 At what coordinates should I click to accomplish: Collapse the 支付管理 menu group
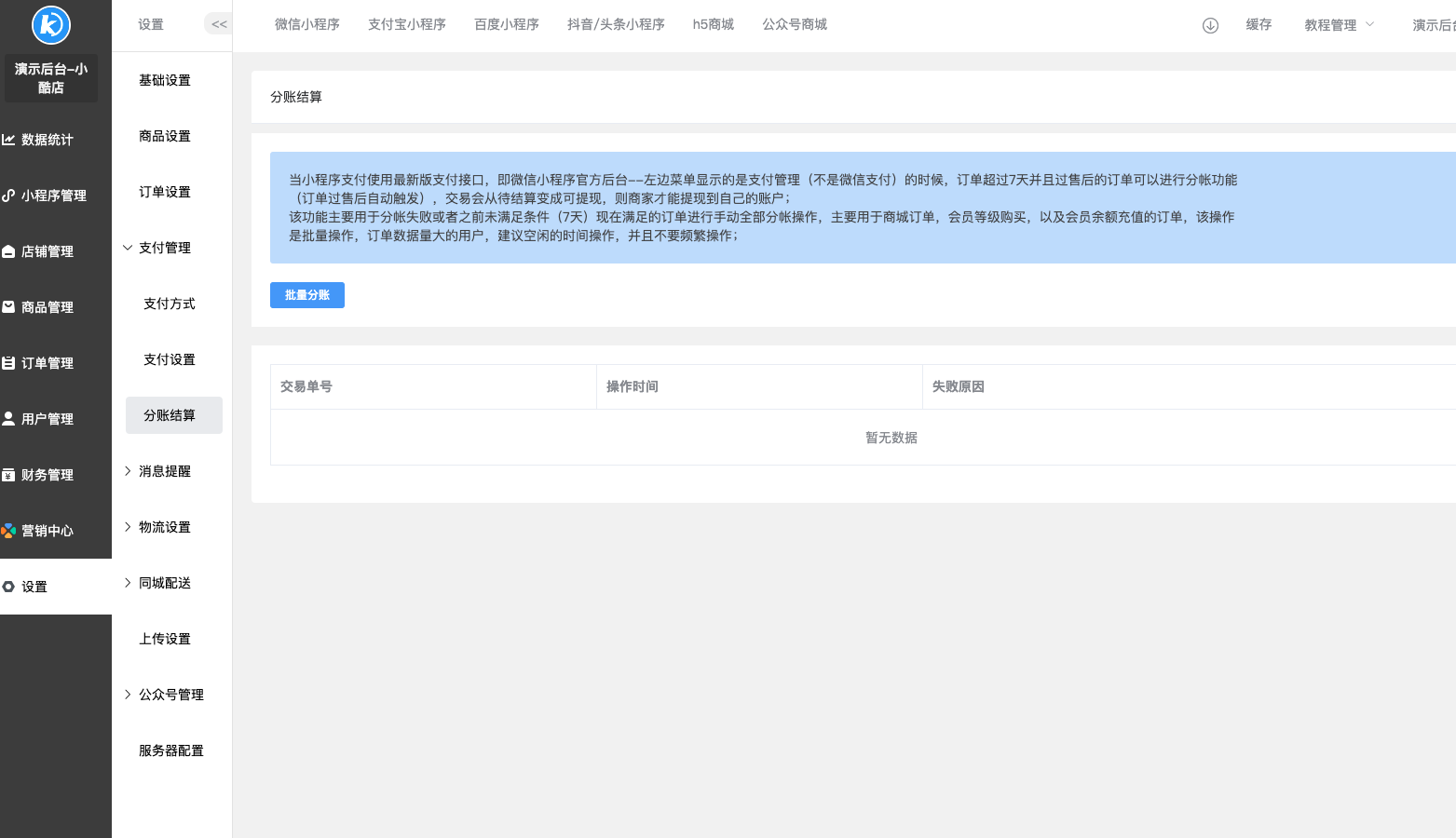[x=129, y=248]
